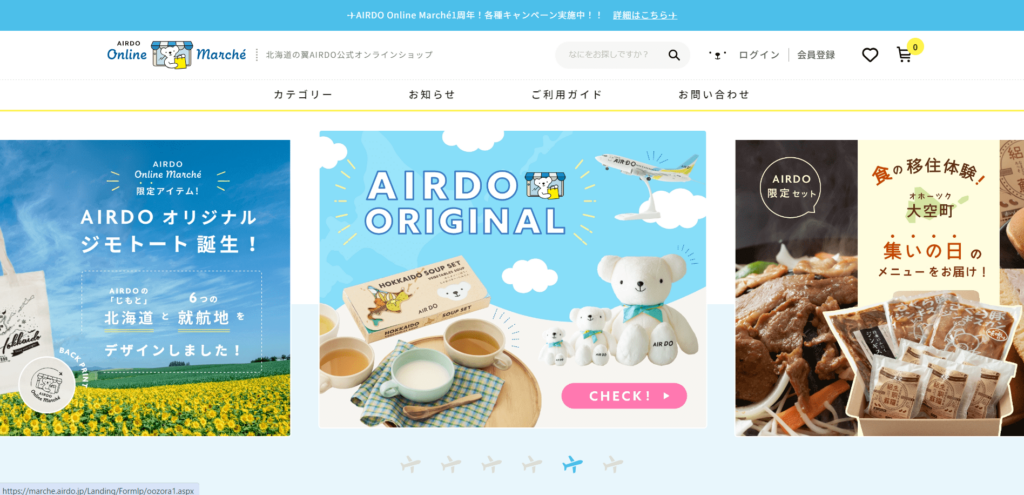This screenshot has height=495, width=1024.
Task: Select the highlighted blue airplane indicator
Action: click(573, 464)
